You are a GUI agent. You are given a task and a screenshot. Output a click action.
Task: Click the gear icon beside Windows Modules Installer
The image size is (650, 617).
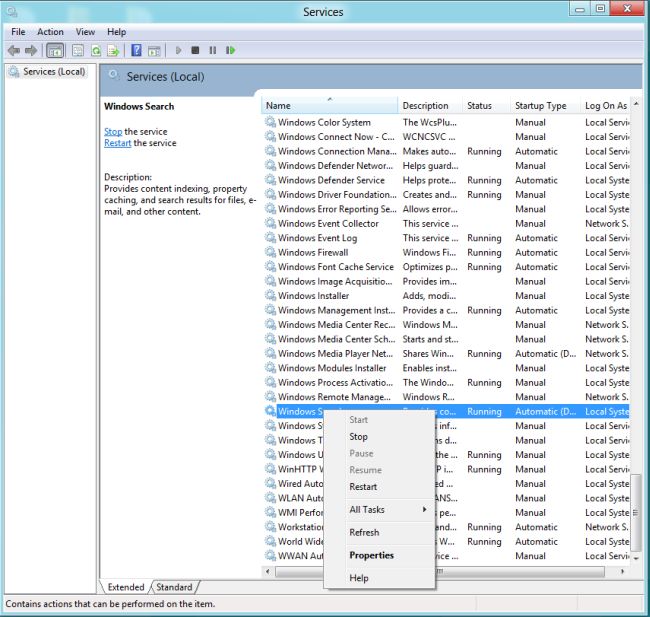click(270, 367)
